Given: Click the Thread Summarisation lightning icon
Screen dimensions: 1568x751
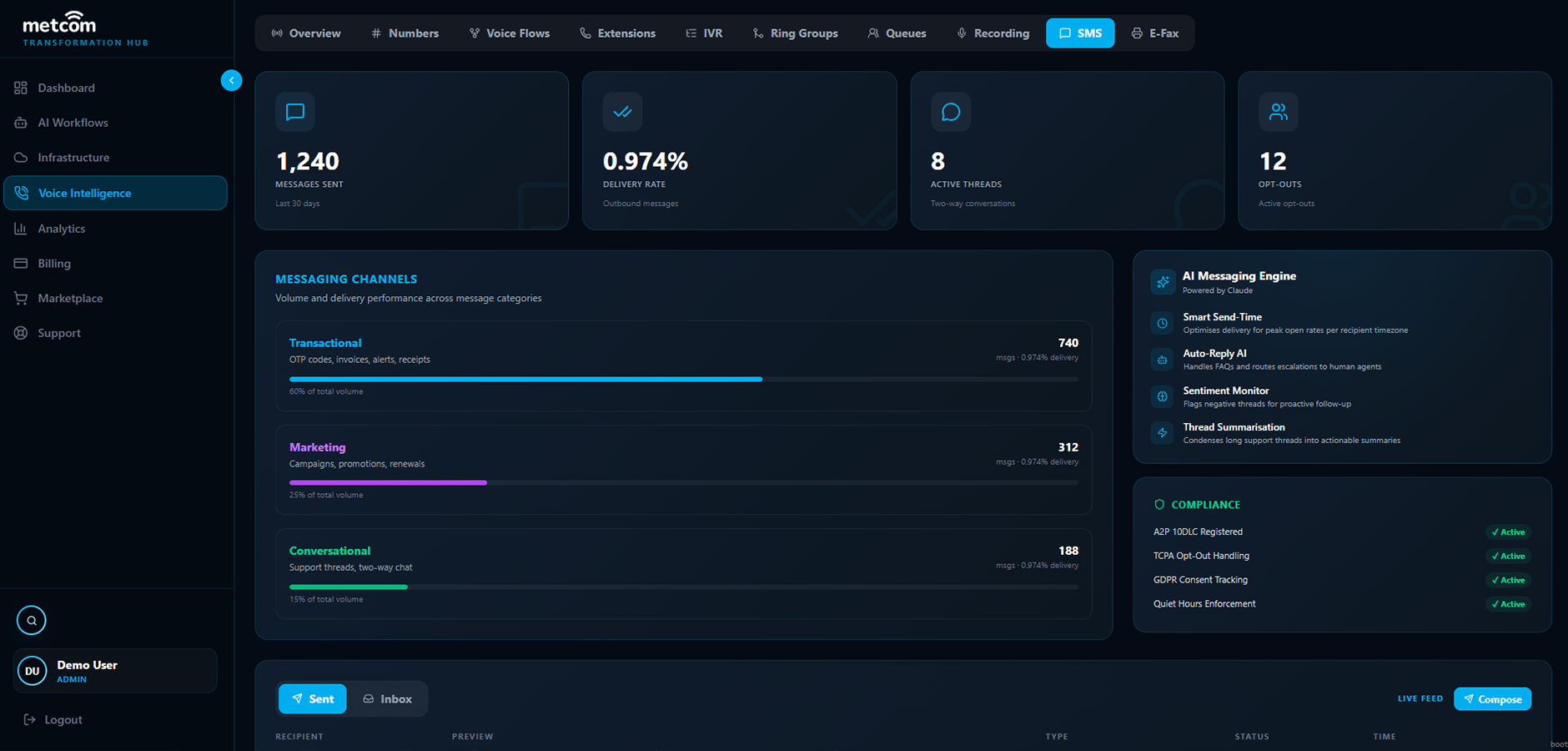Looking at the screenshot, I should pyautogui.click(x=1163, y=433).
